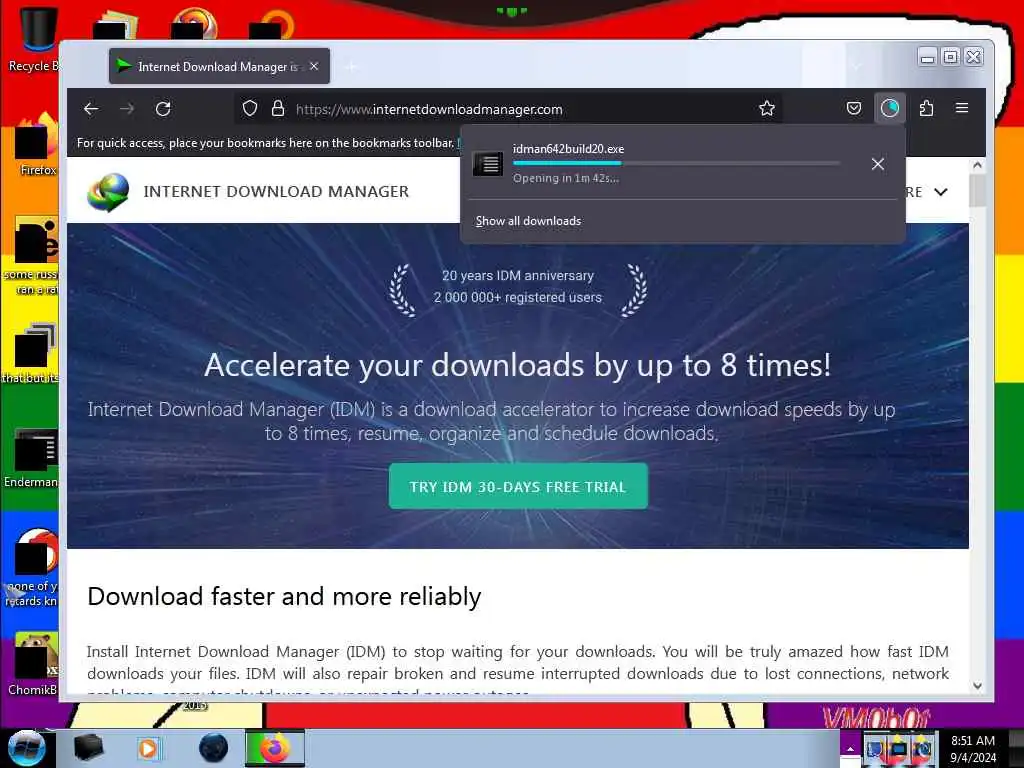1024x768 pixels.
Task: Click the idman642build20.exe file icon
Action: [x=488, y=164]
